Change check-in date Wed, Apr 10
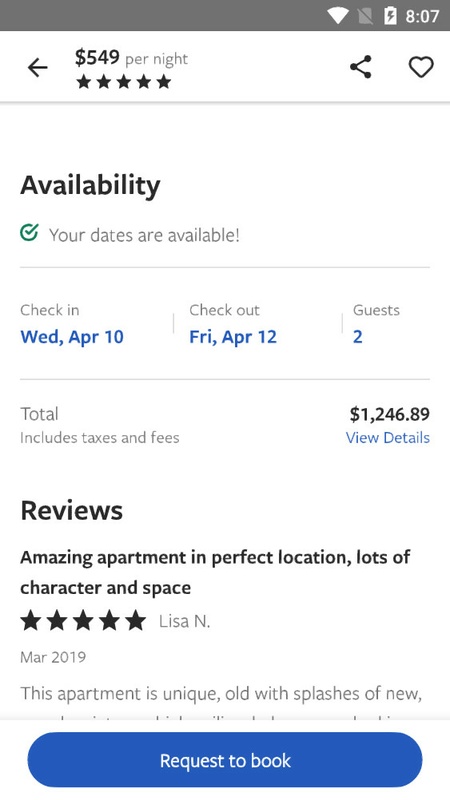Viewport: 450px width, 800px height. 72,337
